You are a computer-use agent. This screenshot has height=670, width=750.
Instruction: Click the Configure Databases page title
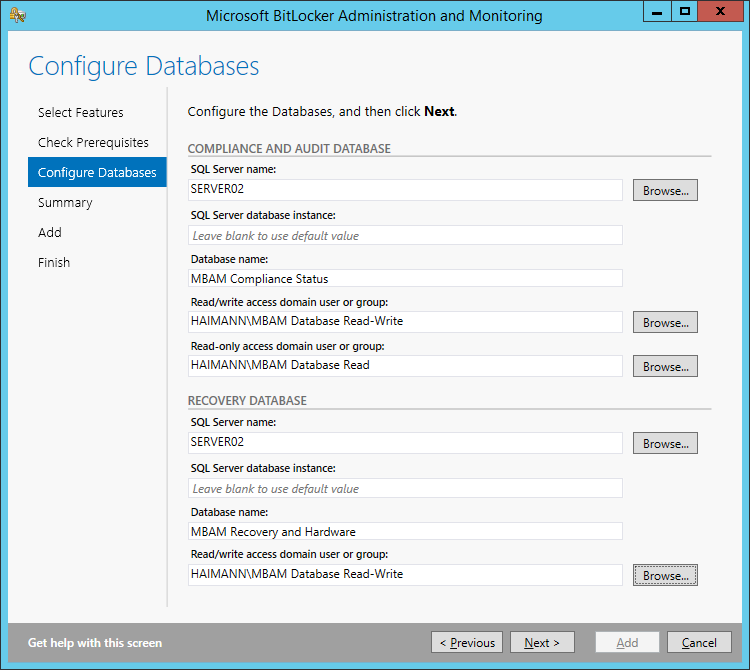click(143, 66)
